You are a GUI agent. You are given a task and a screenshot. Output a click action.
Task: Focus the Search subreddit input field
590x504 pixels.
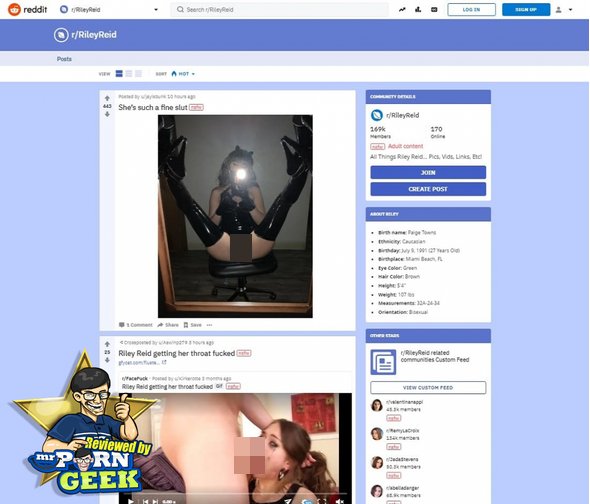280,9
